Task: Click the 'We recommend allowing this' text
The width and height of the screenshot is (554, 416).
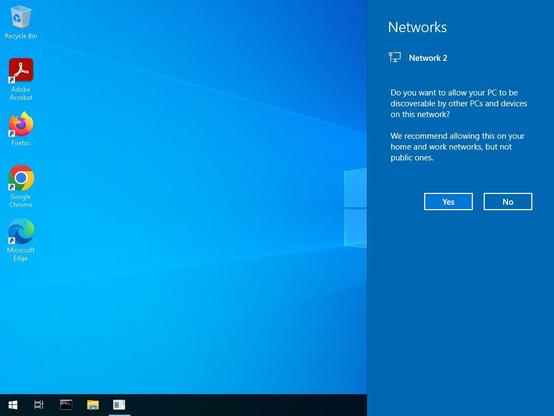Action: [x=457, y=147]
